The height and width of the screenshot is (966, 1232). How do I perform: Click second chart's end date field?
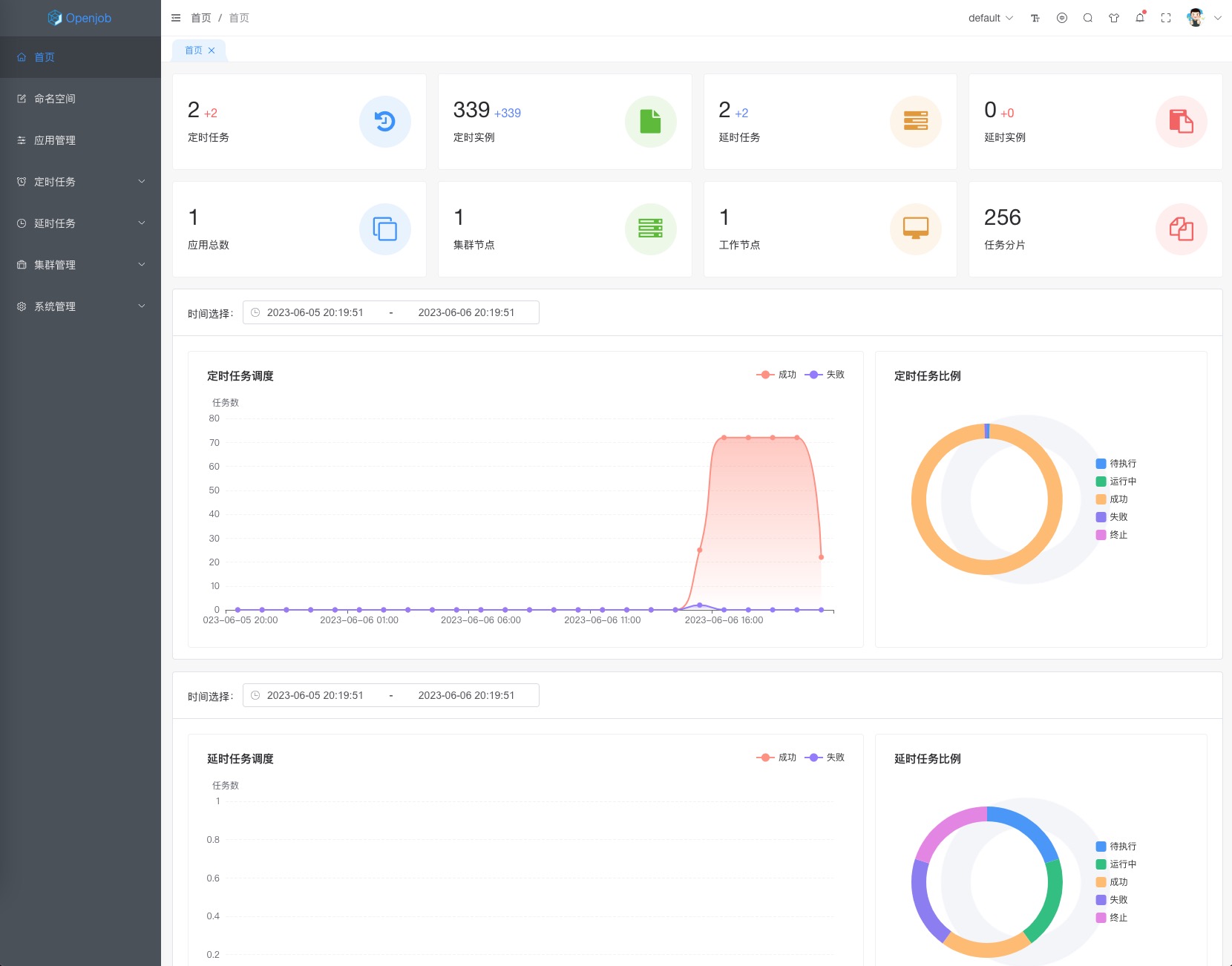click(x=466, y=695)
